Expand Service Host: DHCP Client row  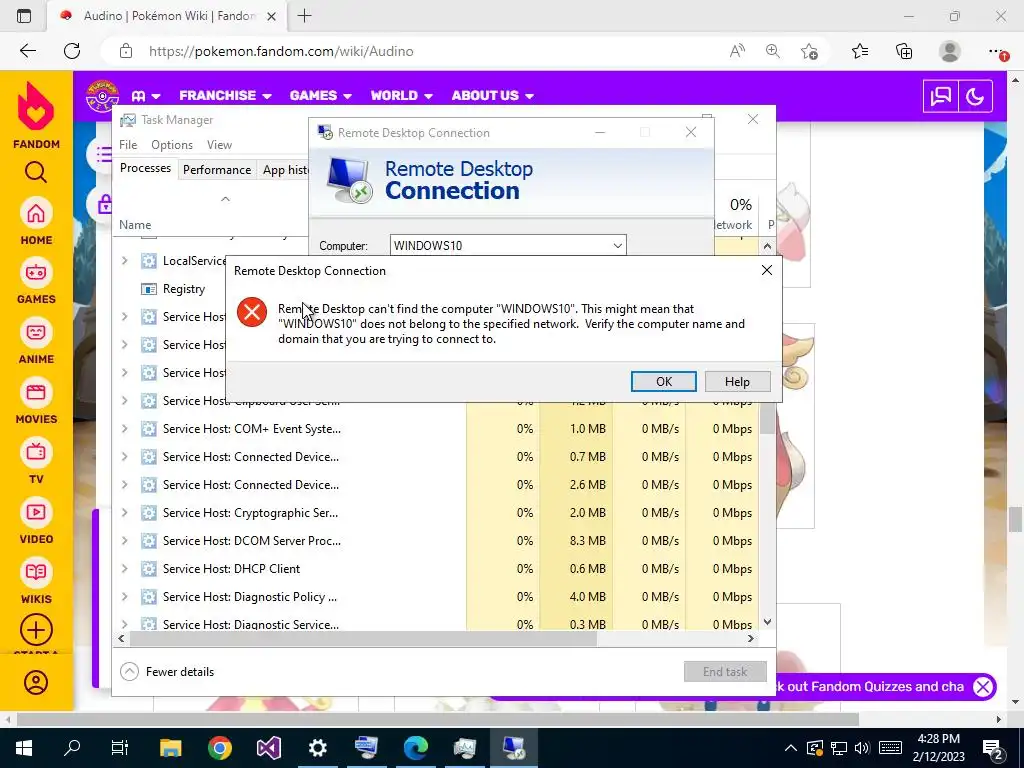click(124, 569)
